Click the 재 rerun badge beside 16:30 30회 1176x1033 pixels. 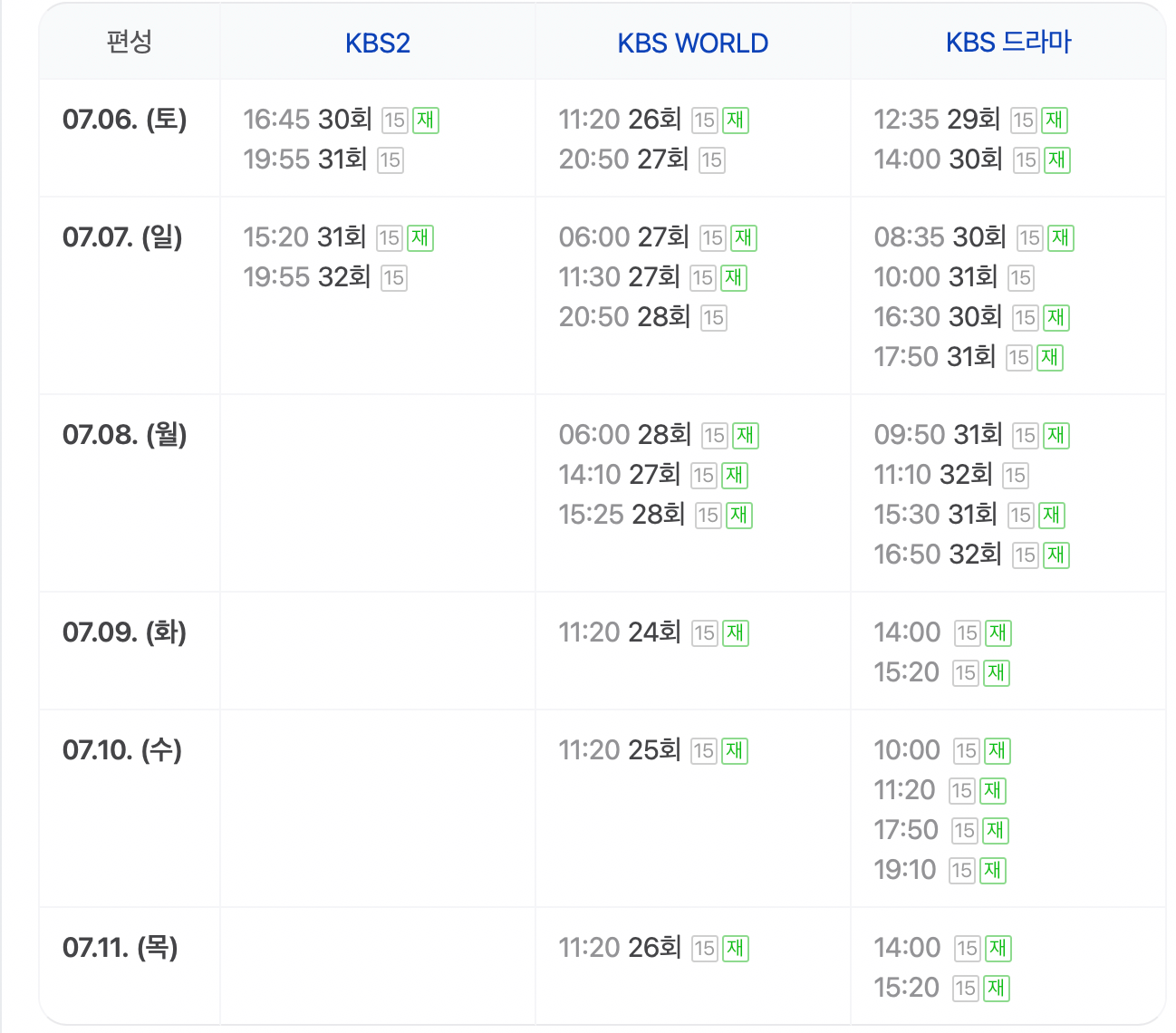(1056, 318)
